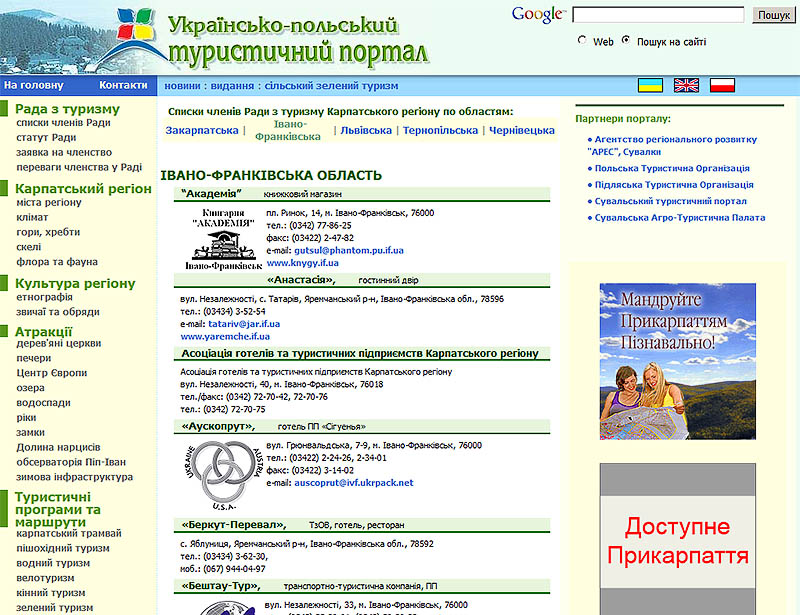Open Туристичні програми та маршрути heading
Image resolution: width=800 pixels, height=615 pixels.
[58, 509]
